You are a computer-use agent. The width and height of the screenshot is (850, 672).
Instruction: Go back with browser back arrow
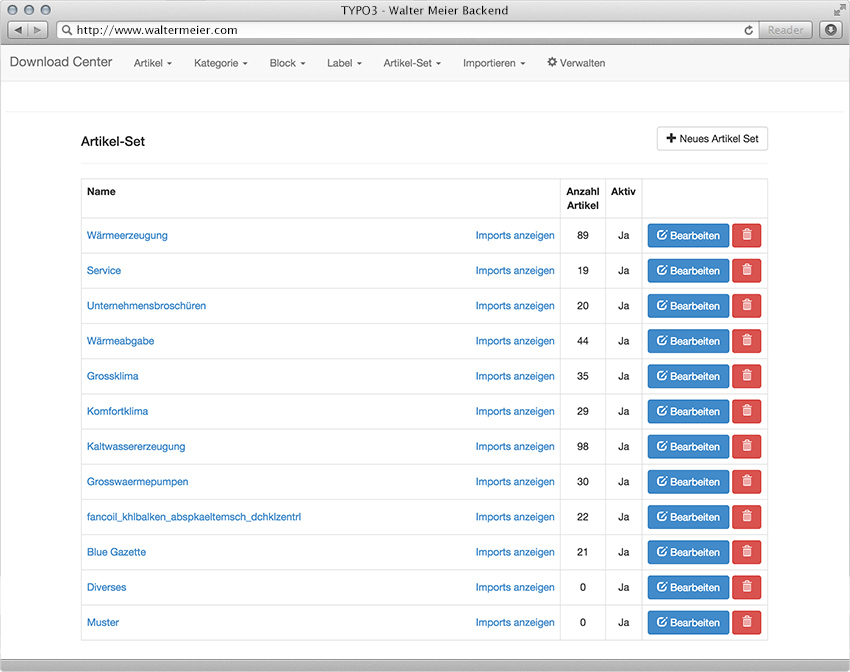coord(18,30)
